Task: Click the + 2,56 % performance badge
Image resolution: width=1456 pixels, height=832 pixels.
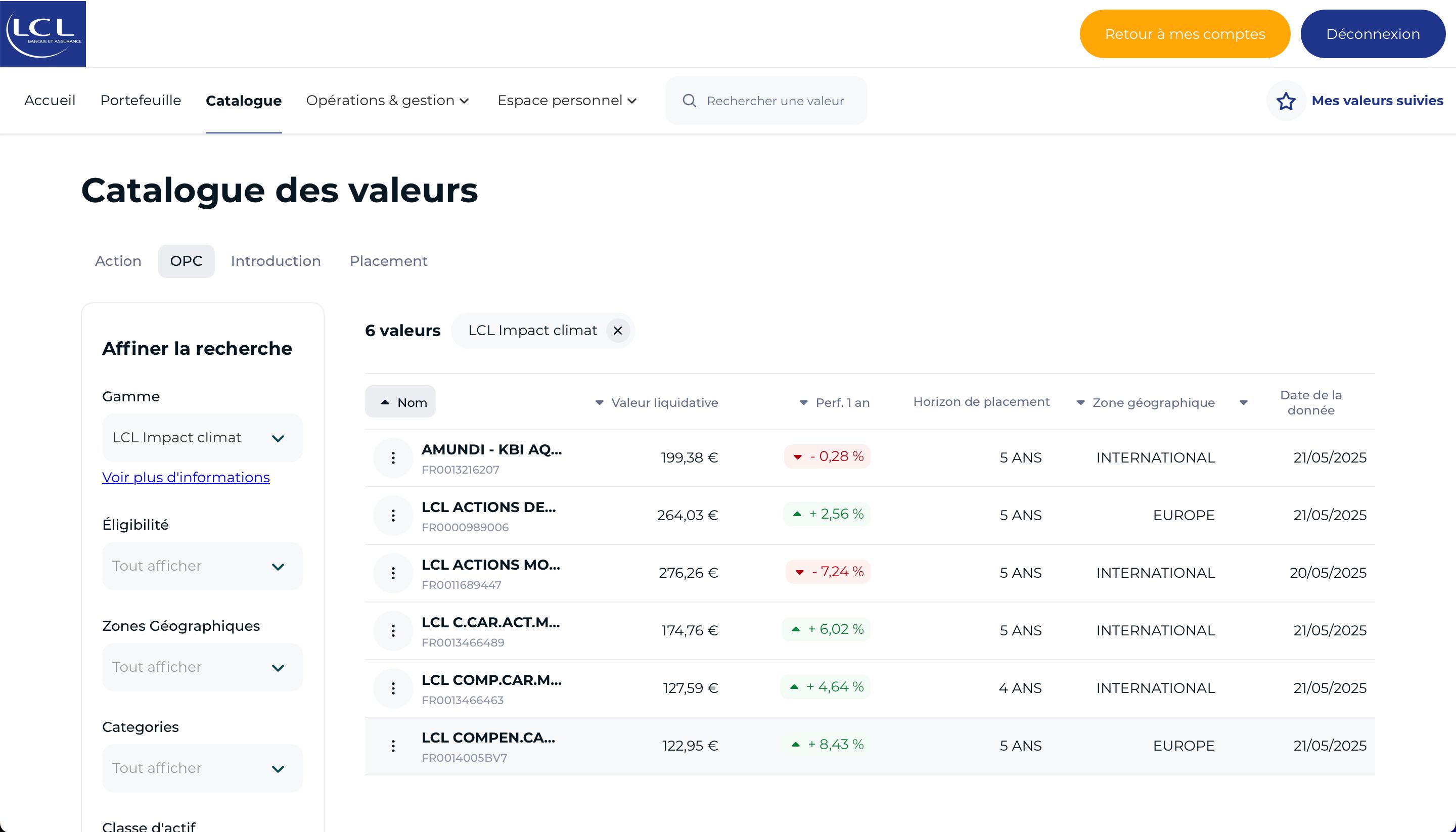Action: tap(827, 514)
